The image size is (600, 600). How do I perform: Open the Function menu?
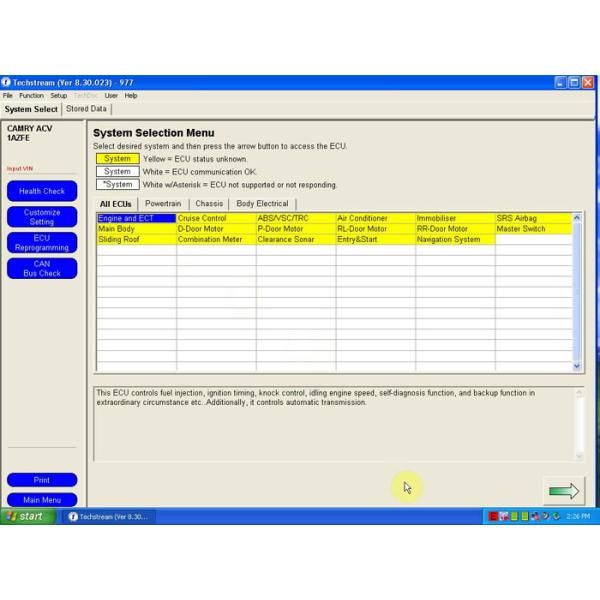pyautogui.click(x=31, y=95)
